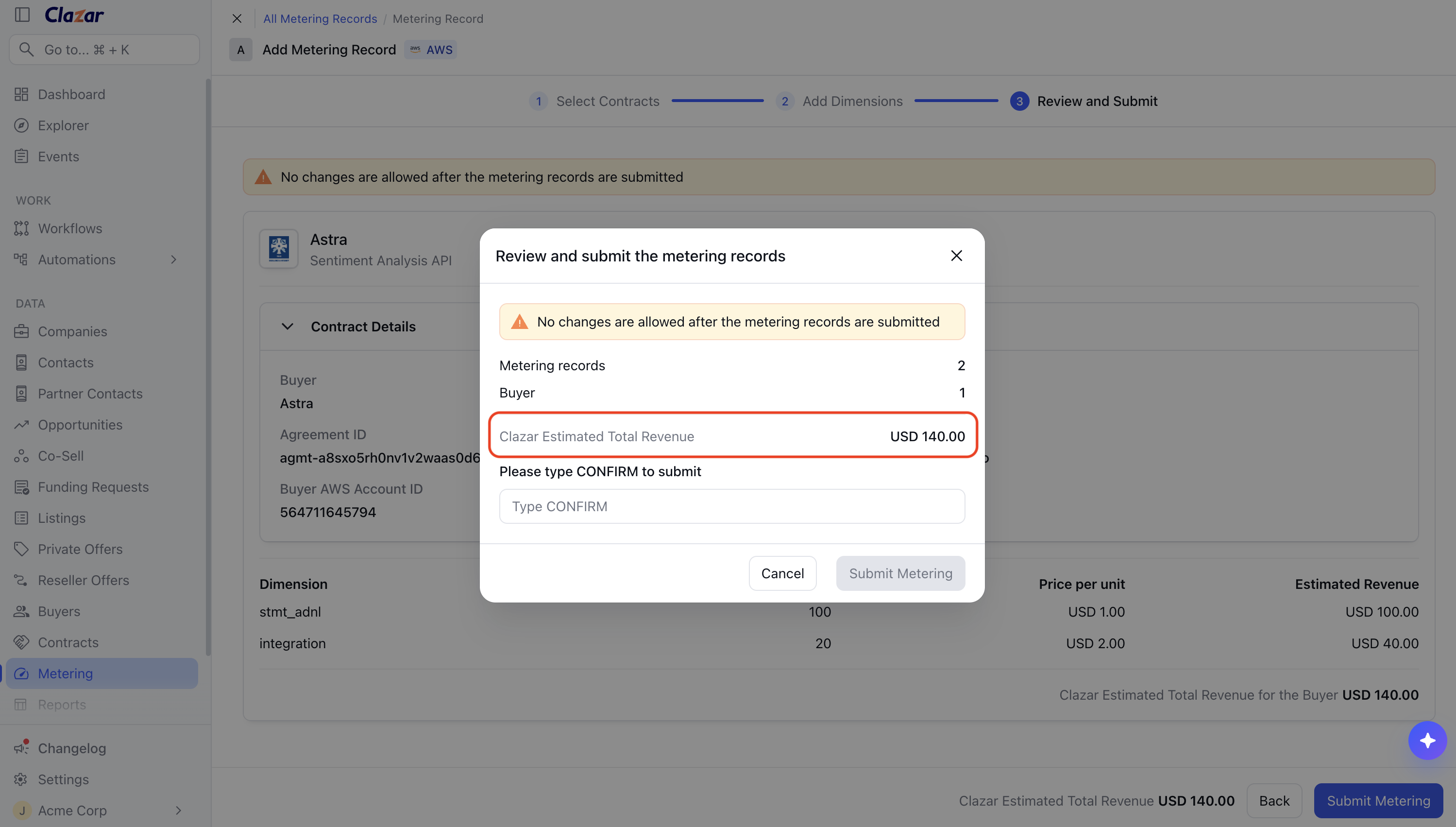Viewport: 1456px width, 827px height.
Task: Go to the Events menu item
Action: tap(102, 156)
